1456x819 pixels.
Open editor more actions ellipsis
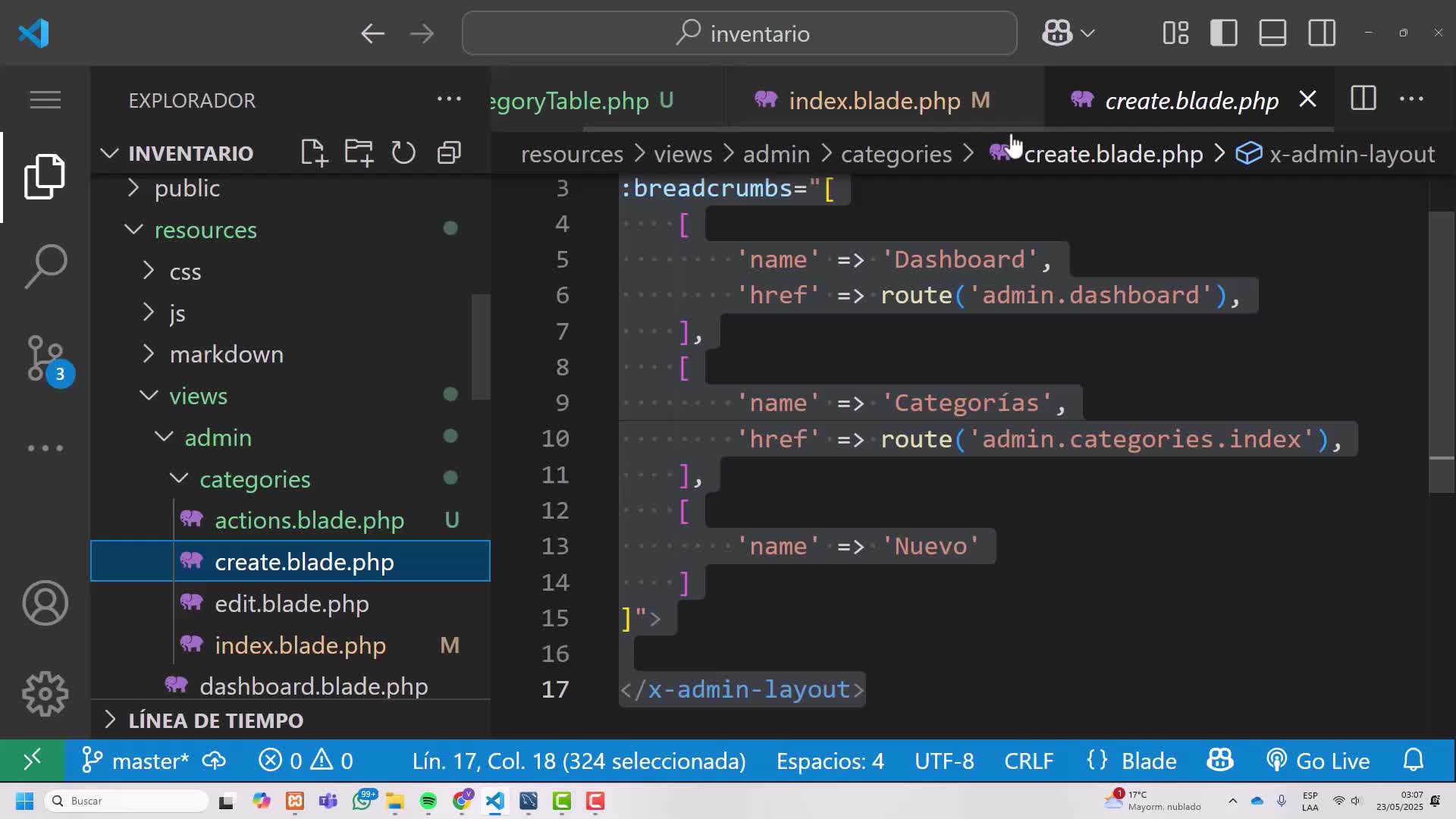pyautogui.click(x=1411, y=99)
